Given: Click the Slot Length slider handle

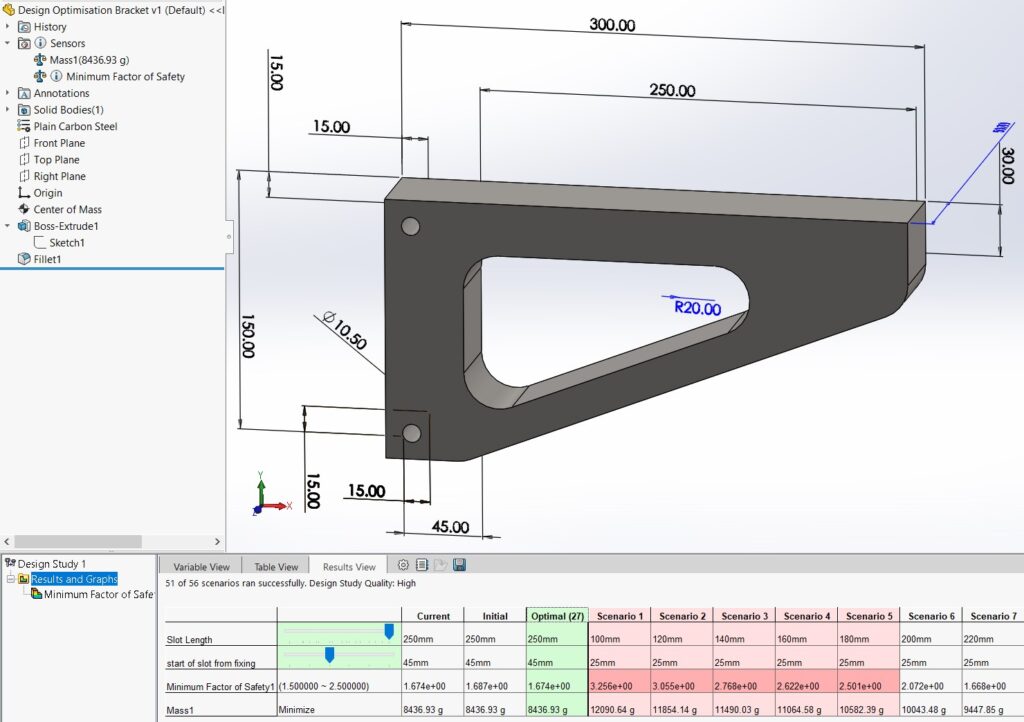Looking at the screenshot, I should 389,631.
